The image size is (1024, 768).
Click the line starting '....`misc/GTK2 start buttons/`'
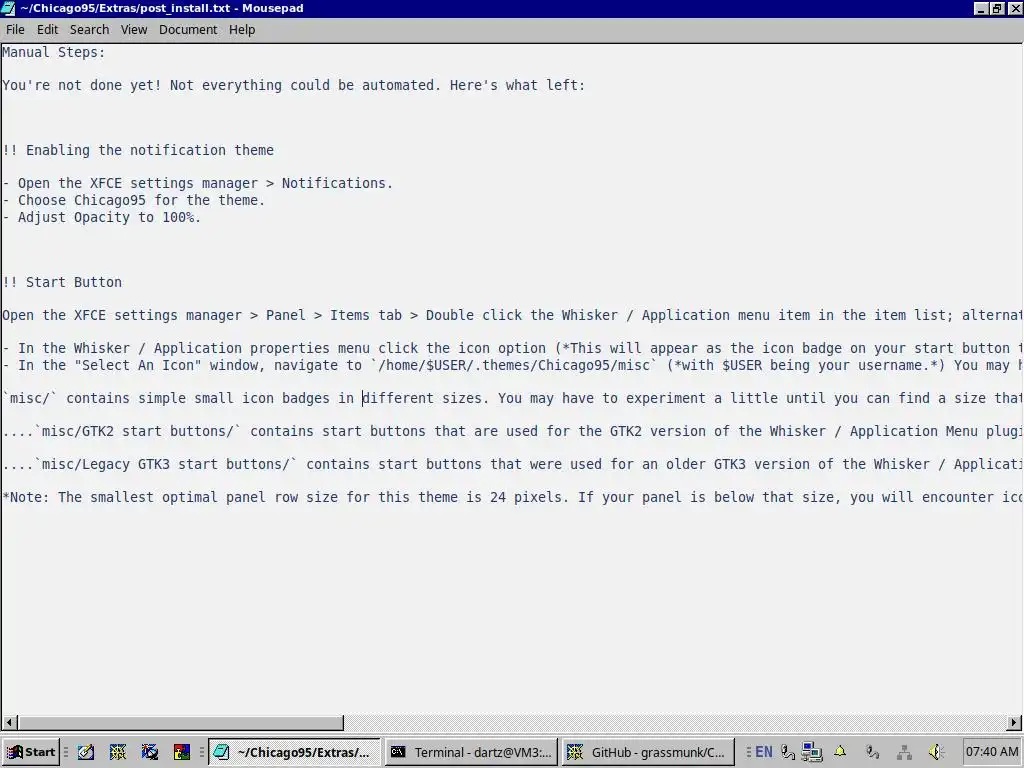pyautogui.click(x=512, y=431)
